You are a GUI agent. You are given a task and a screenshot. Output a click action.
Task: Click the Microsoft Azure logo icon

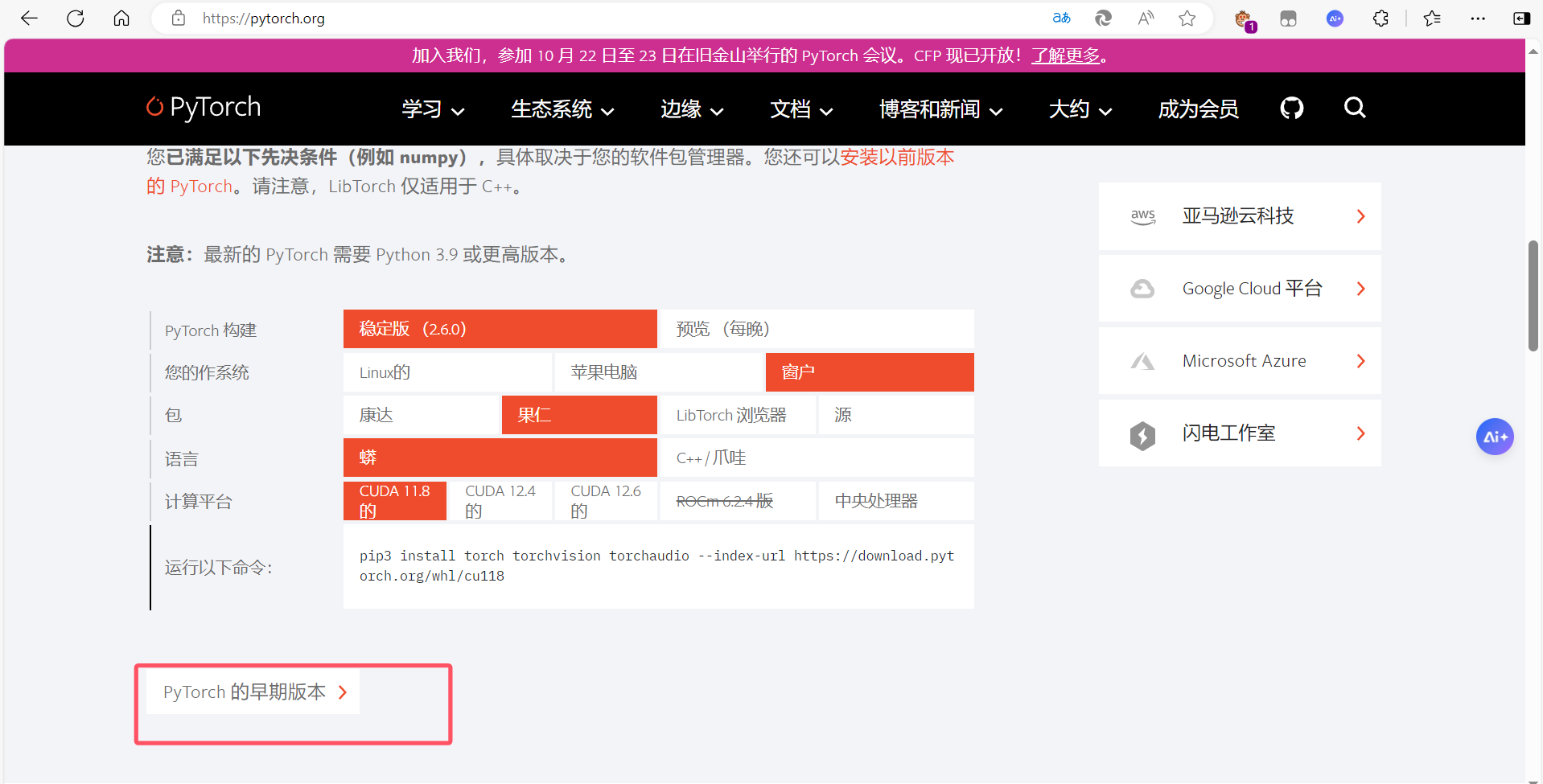pyautogui.click(x=1142, y=361)
